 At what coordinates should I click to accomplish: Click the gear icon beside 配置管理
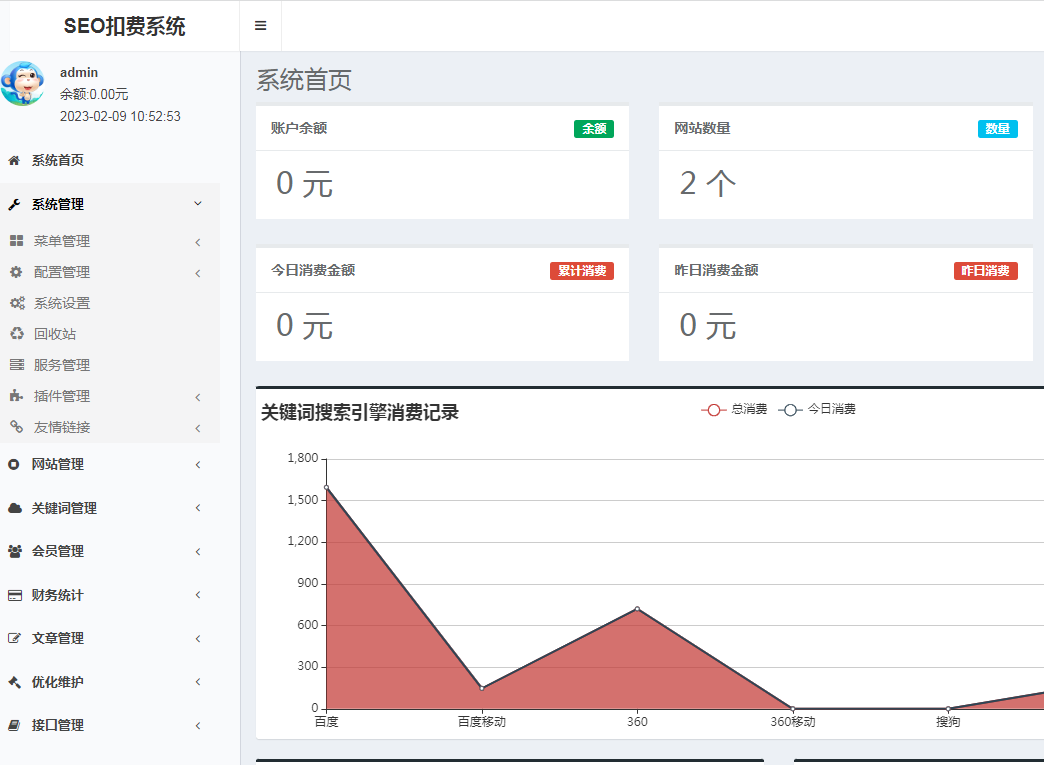pos(17,272)
